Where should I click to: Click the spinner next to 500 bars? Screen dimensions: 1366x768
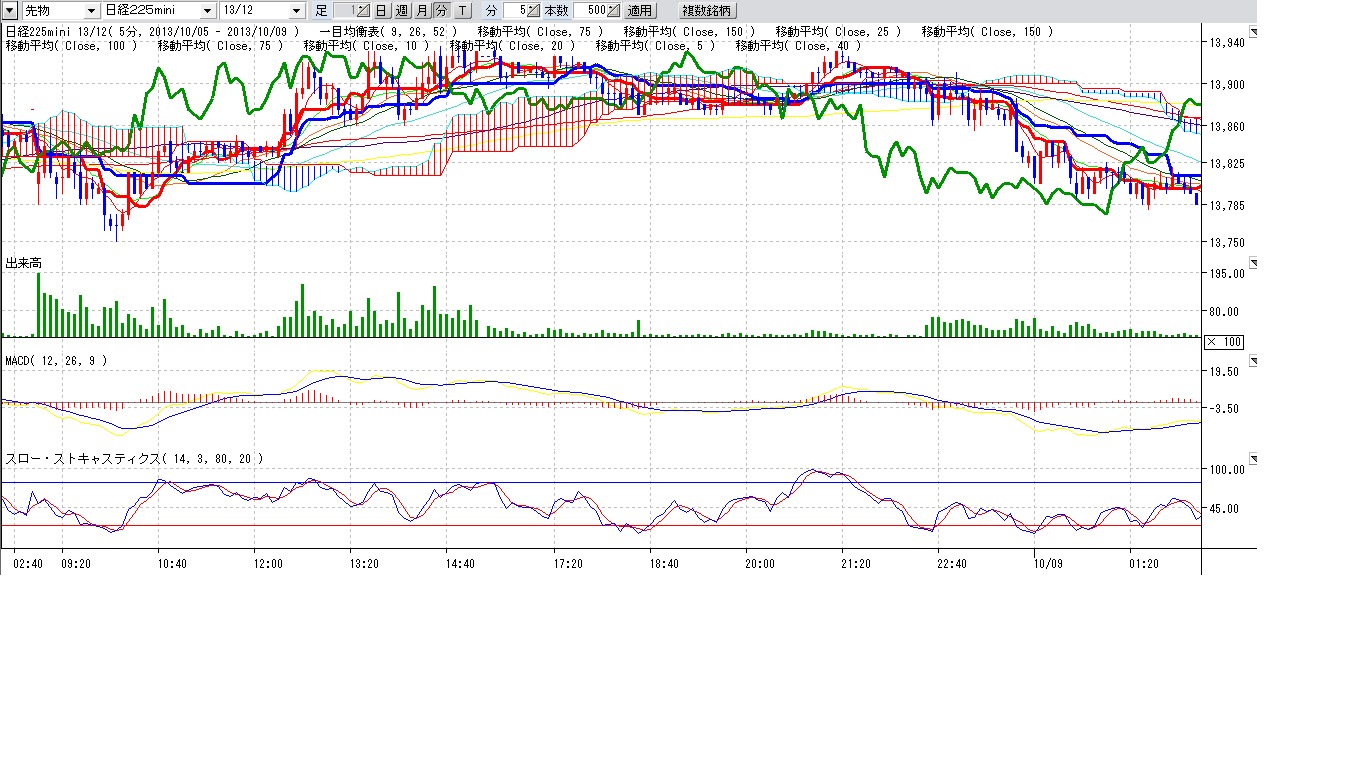coord(612,10)
